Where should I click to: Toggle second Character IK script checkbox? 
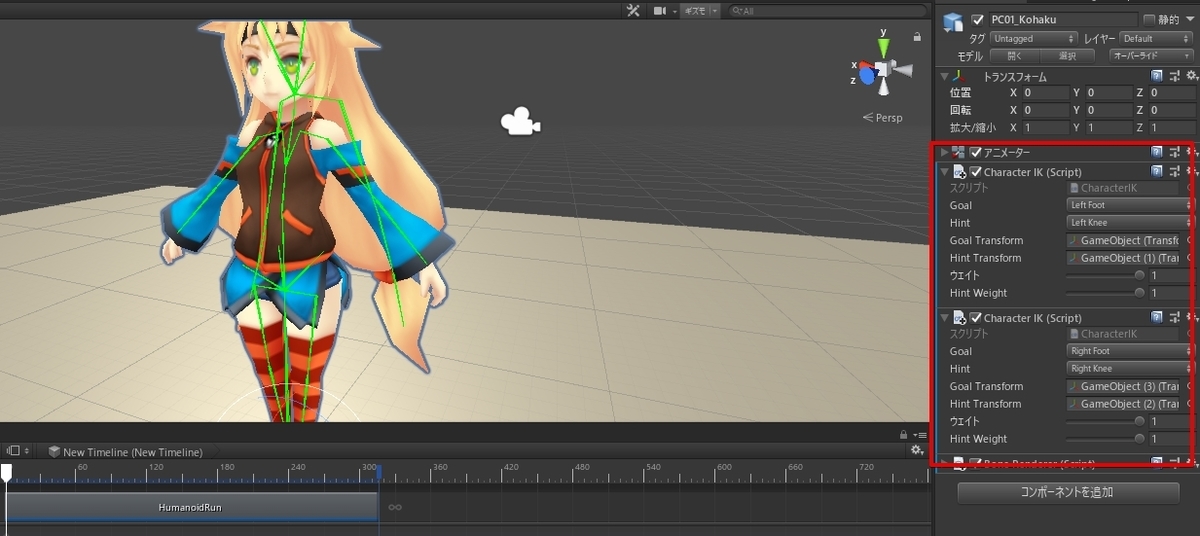click(x=976, y=318)
